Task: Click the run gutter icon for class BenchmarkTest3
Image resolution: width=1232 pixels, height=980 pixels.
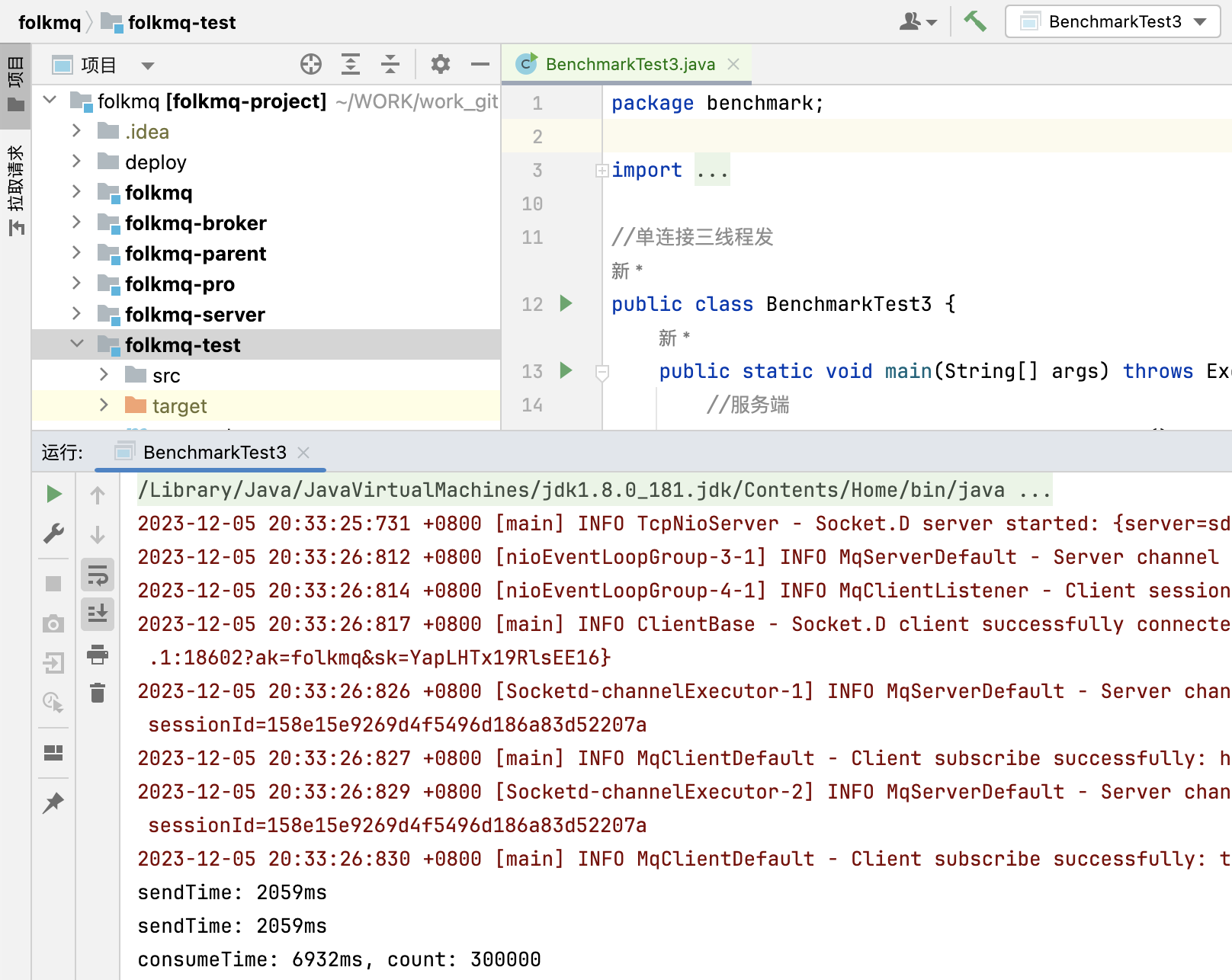Action: pos(566,303)
